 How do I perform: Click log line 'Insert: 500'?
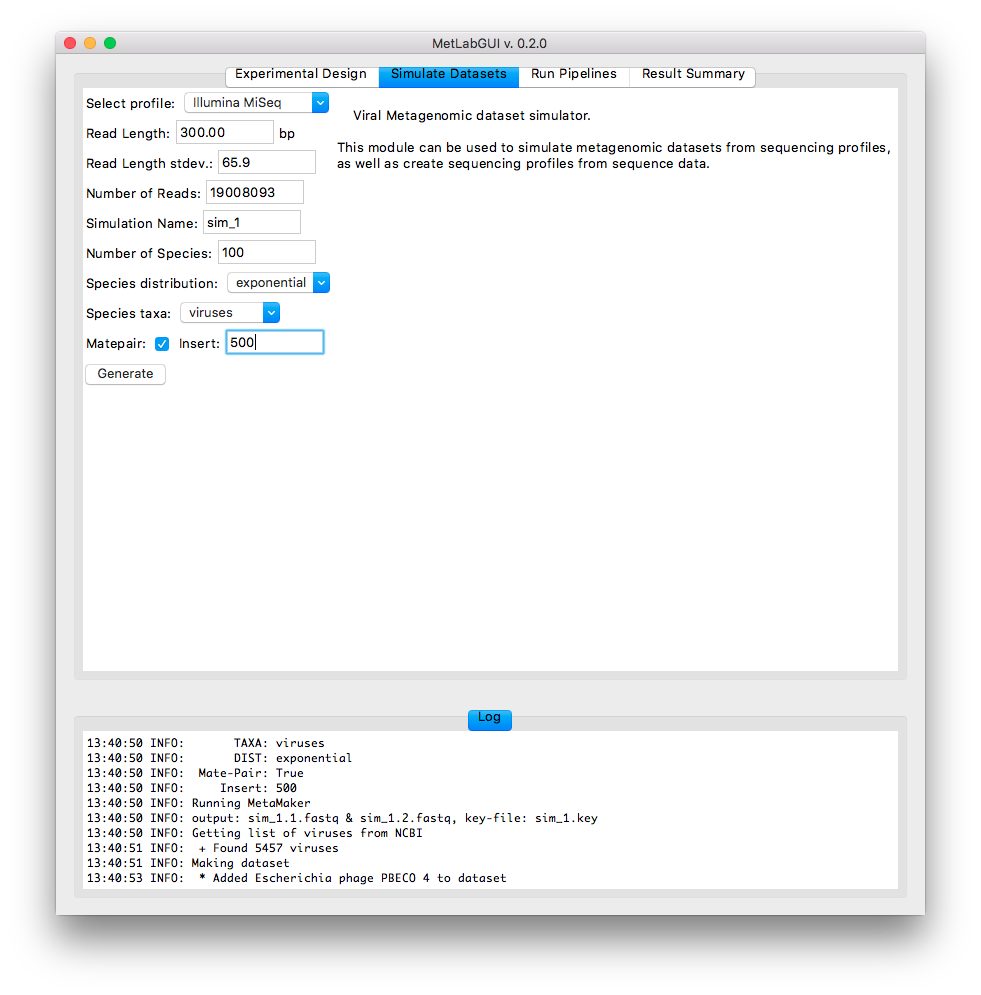192,788
